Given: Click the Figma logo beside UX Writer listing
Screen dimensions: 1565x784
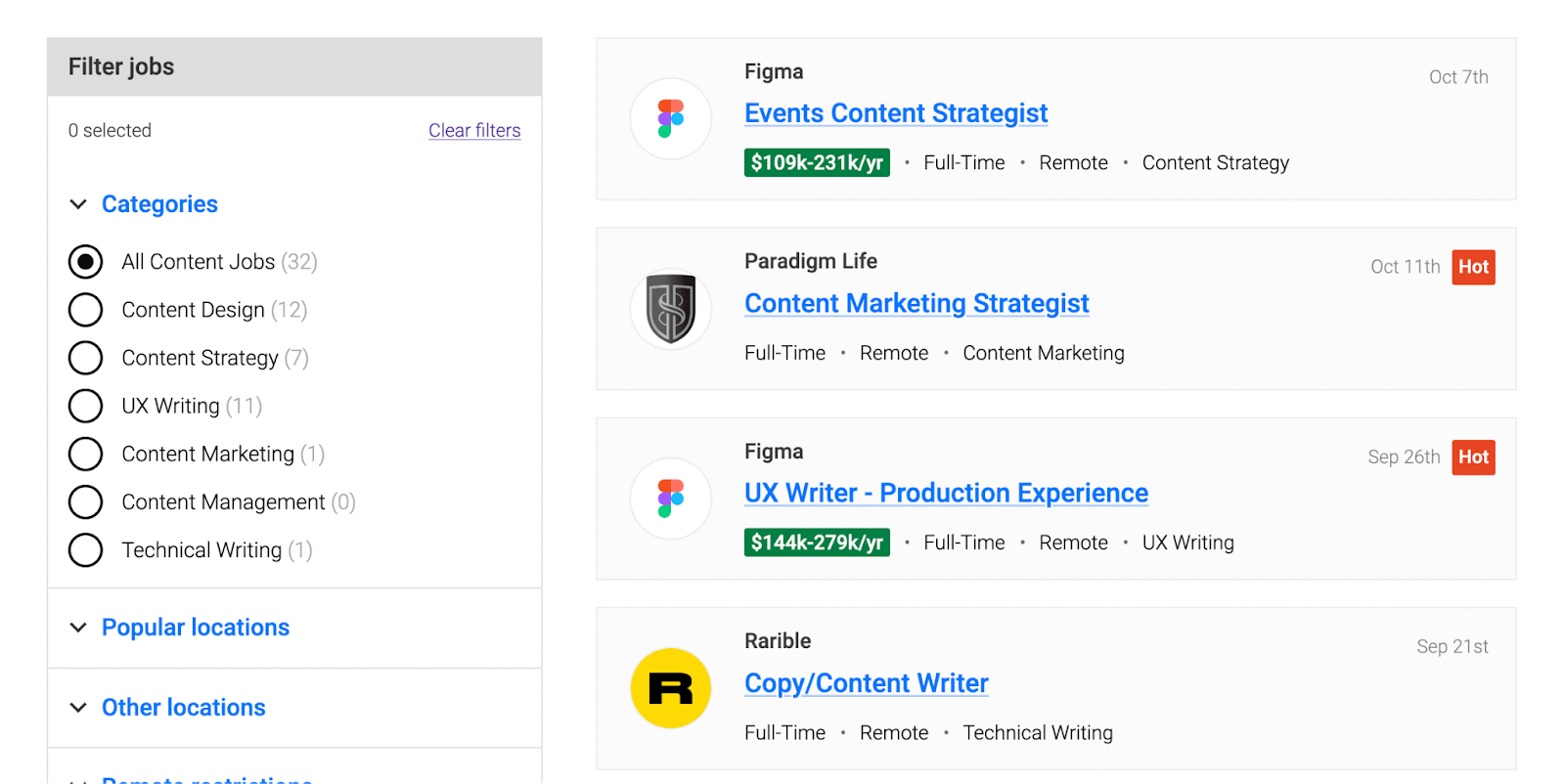Looking at the screenshot, I should point(670,499).
